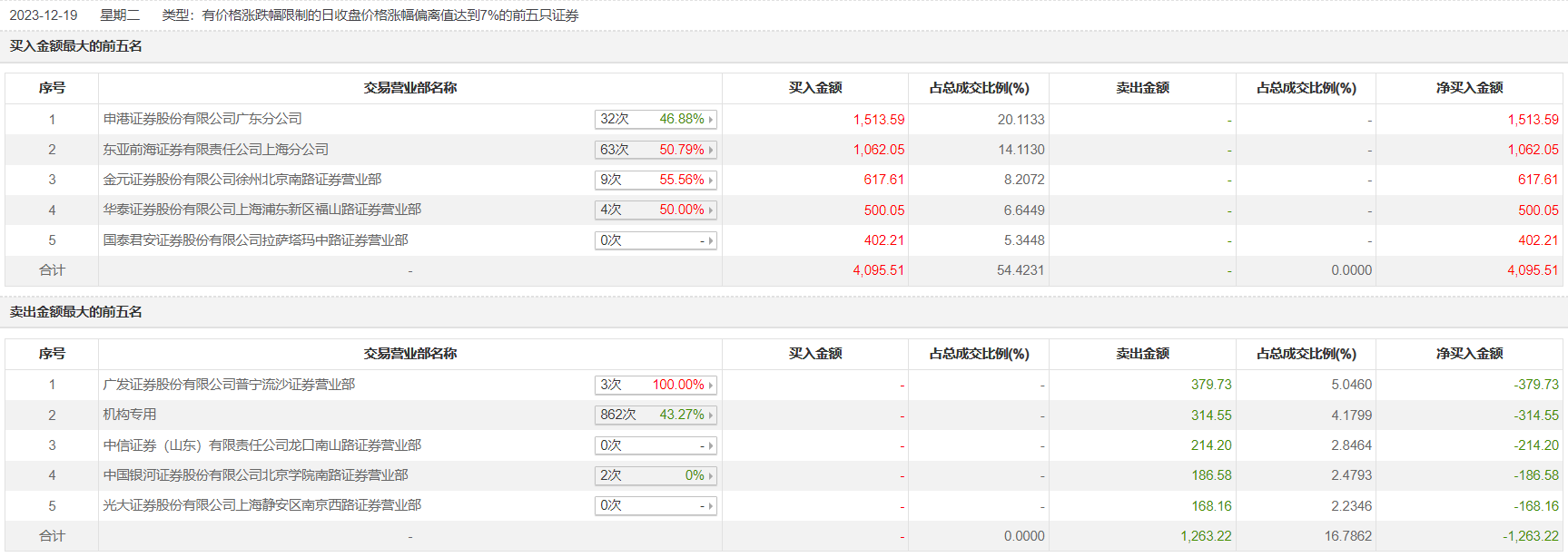Click the 买入金额最大的前五名 section heading
1568x557 pixels.
pos(76,46)
